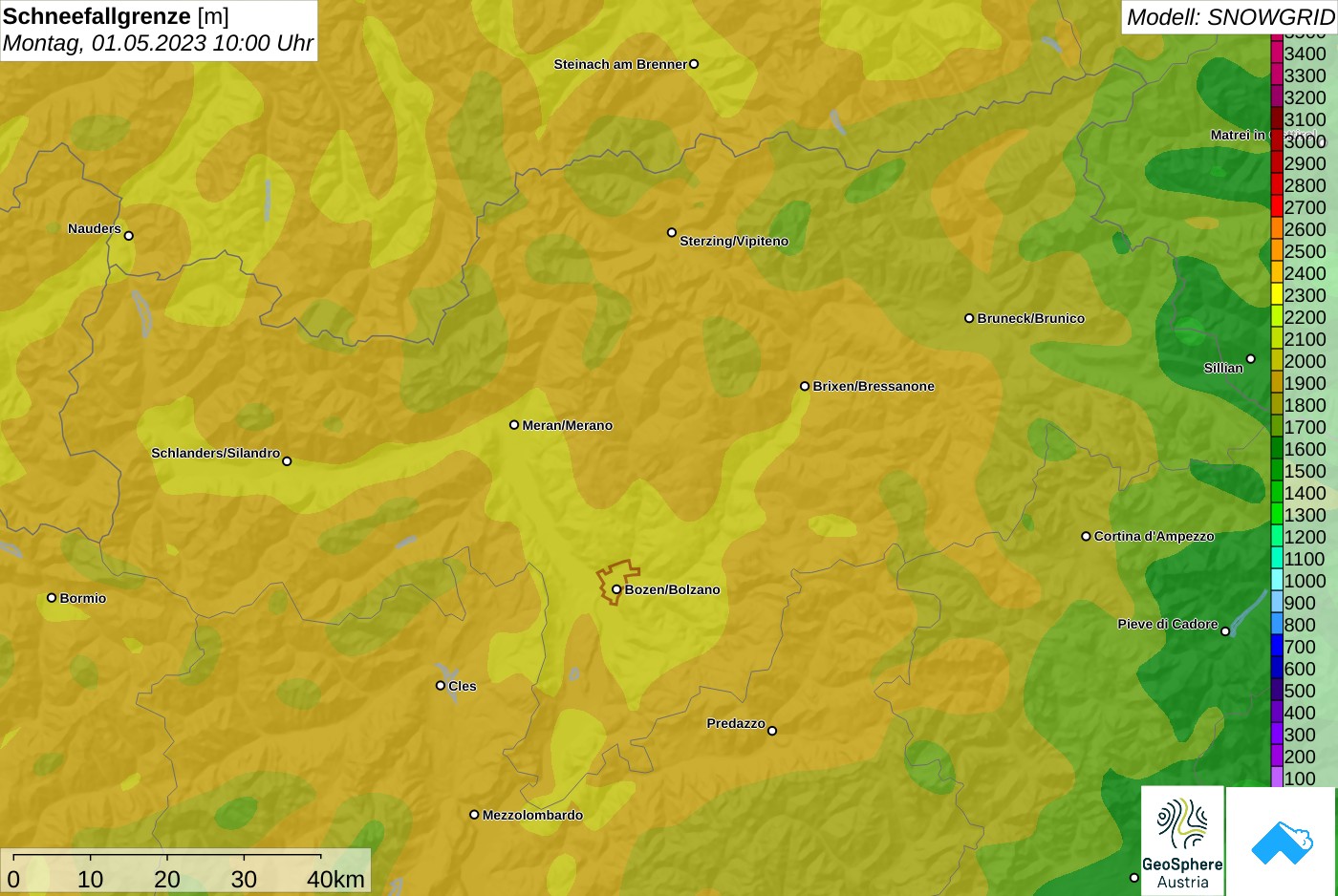
Task: Click the Mezzolombardo location dot
Action: click(x=474, y=815)
